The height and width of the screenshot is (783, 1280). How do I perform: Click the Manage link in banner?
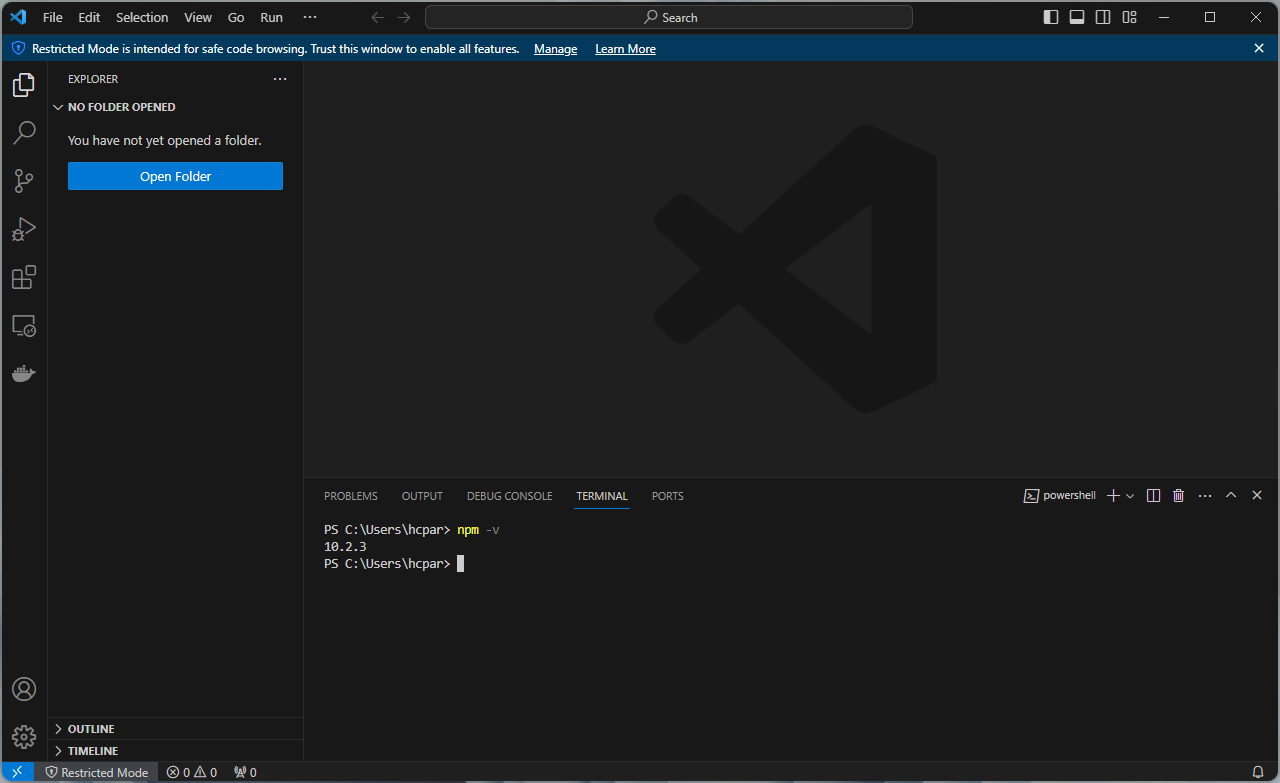coord(555,49)
